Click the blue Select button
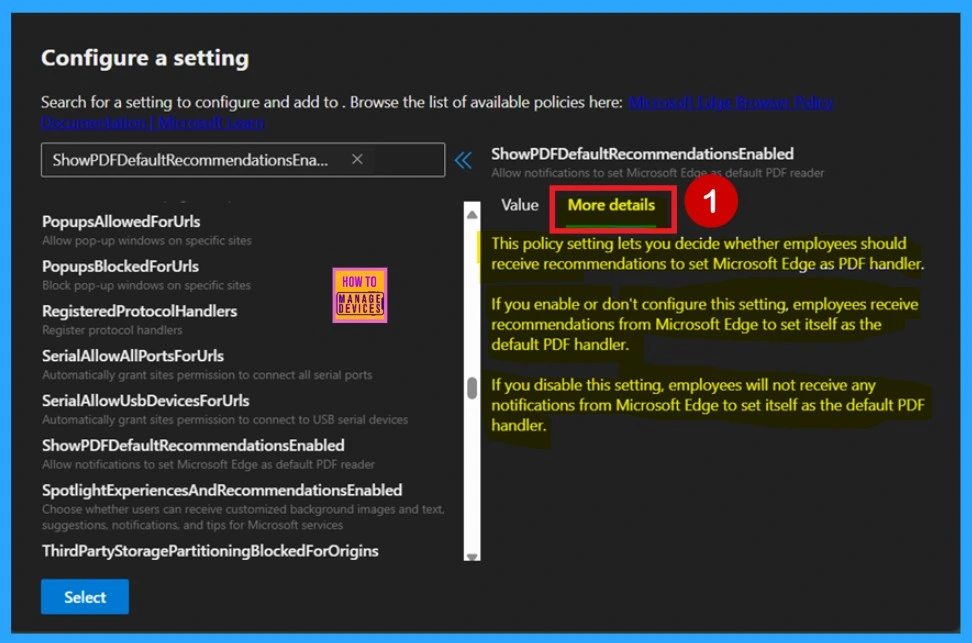Viewport: 972px width, 643px height. coord(85,596)
